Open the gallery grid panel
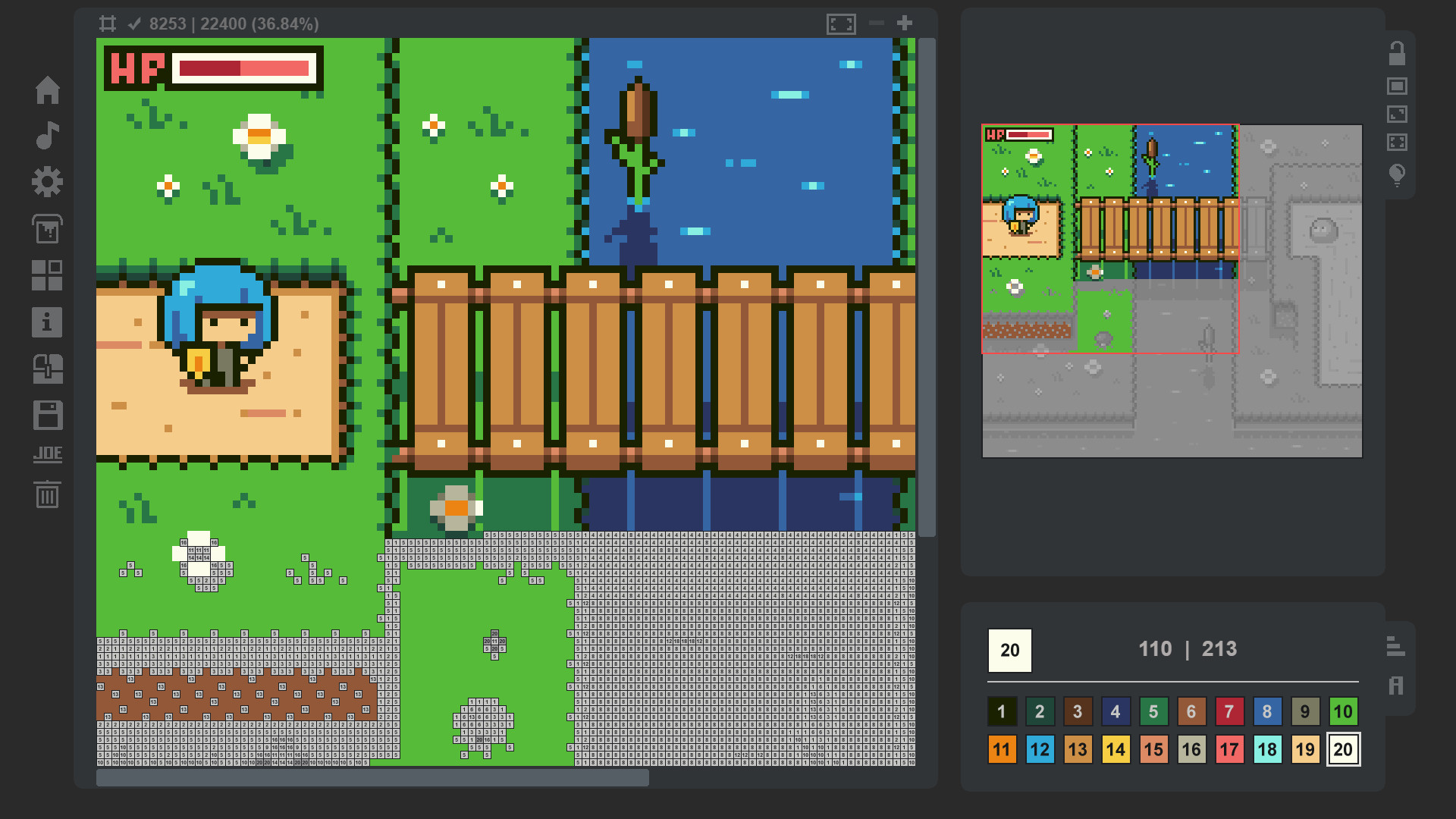The image size is (1456, 819). 49,275
